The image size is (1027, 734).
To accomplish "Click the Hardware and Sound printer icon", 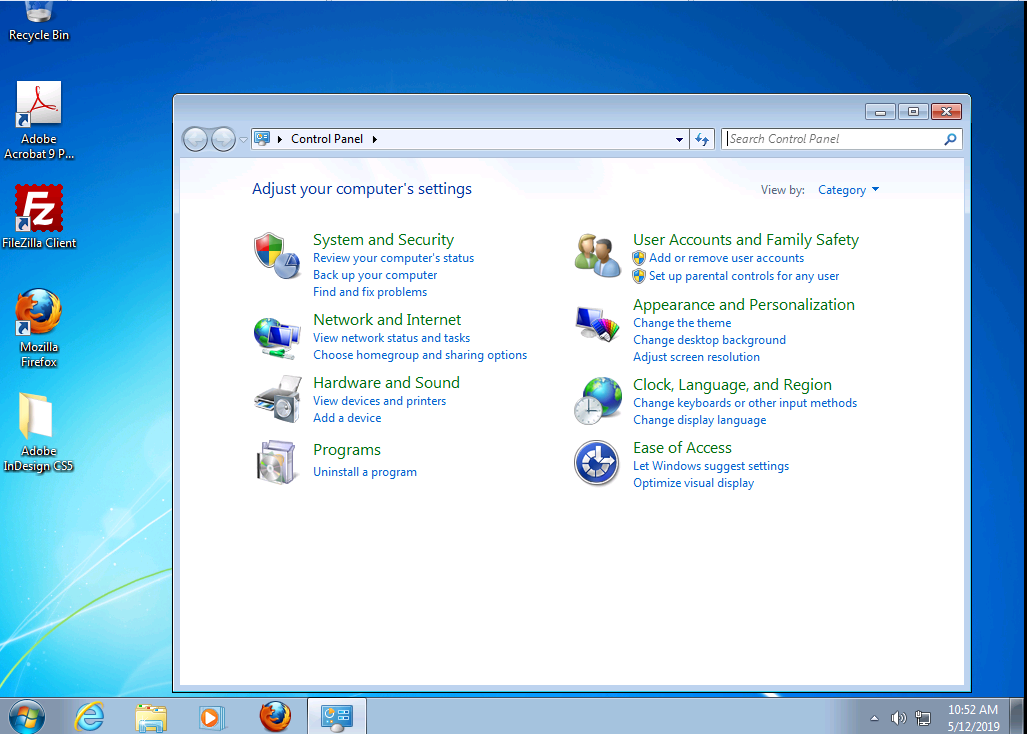I will [277, 400].
